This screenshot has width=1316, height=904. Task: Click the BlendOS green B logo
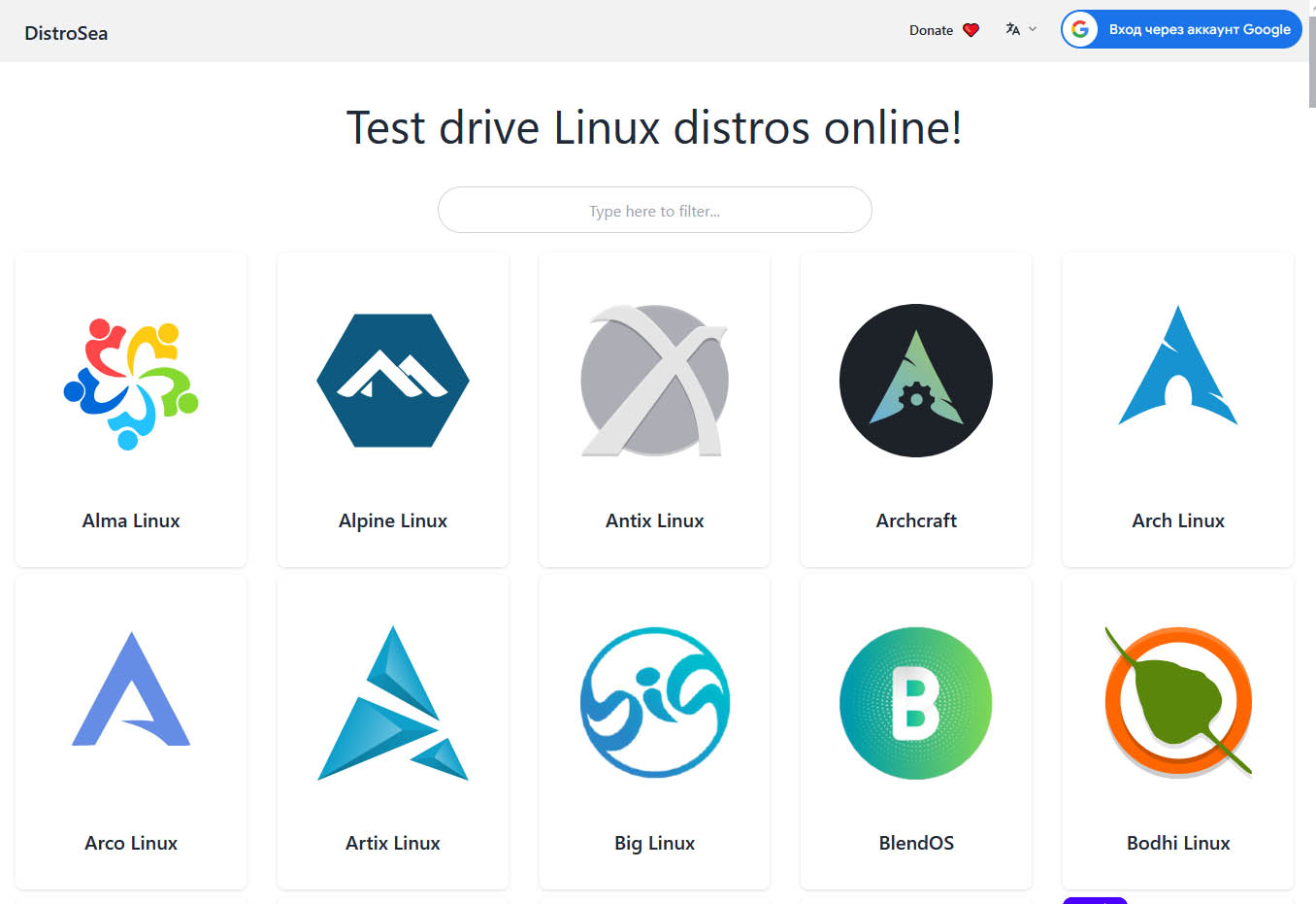coord(916,703)
